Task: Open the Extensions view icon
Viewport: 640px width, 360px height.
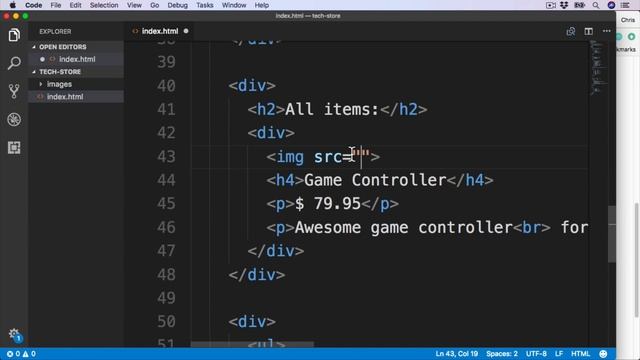Action: (14, 147)
